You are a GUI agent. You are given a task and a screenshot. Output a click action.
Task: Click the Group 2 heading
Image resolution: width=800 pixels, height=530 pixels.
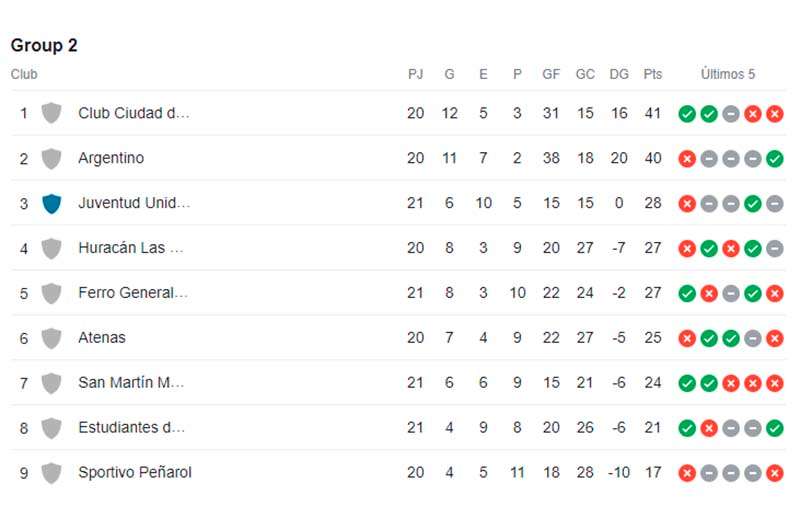coord(44,45)
